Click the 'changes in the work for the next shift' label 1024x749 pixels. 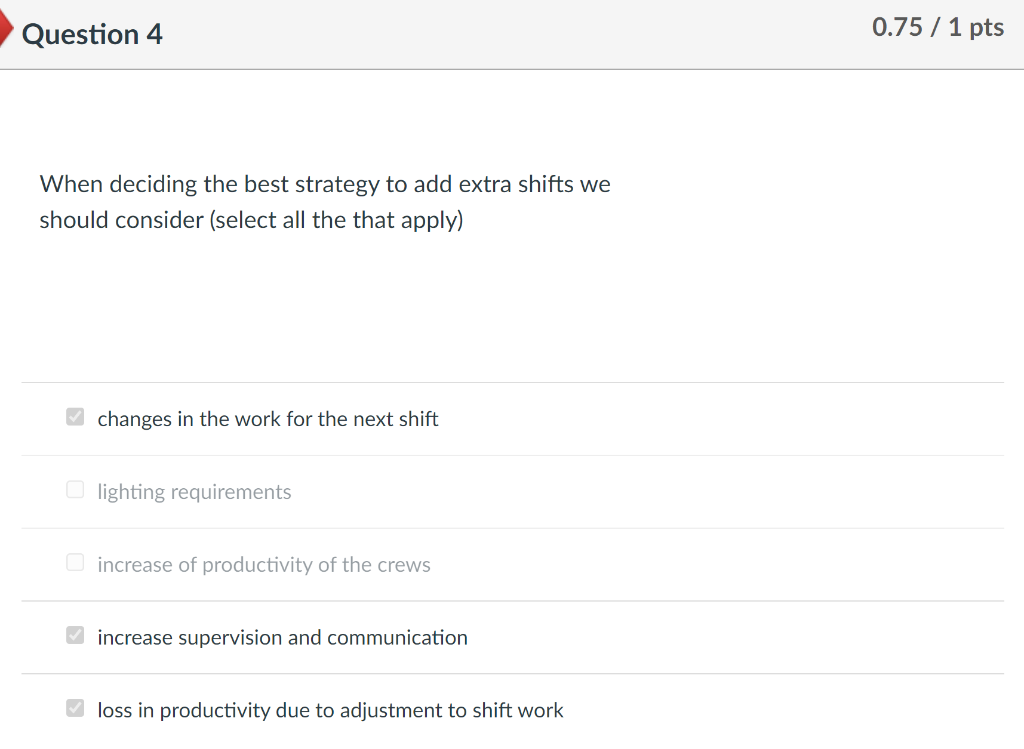coord(267,419)
